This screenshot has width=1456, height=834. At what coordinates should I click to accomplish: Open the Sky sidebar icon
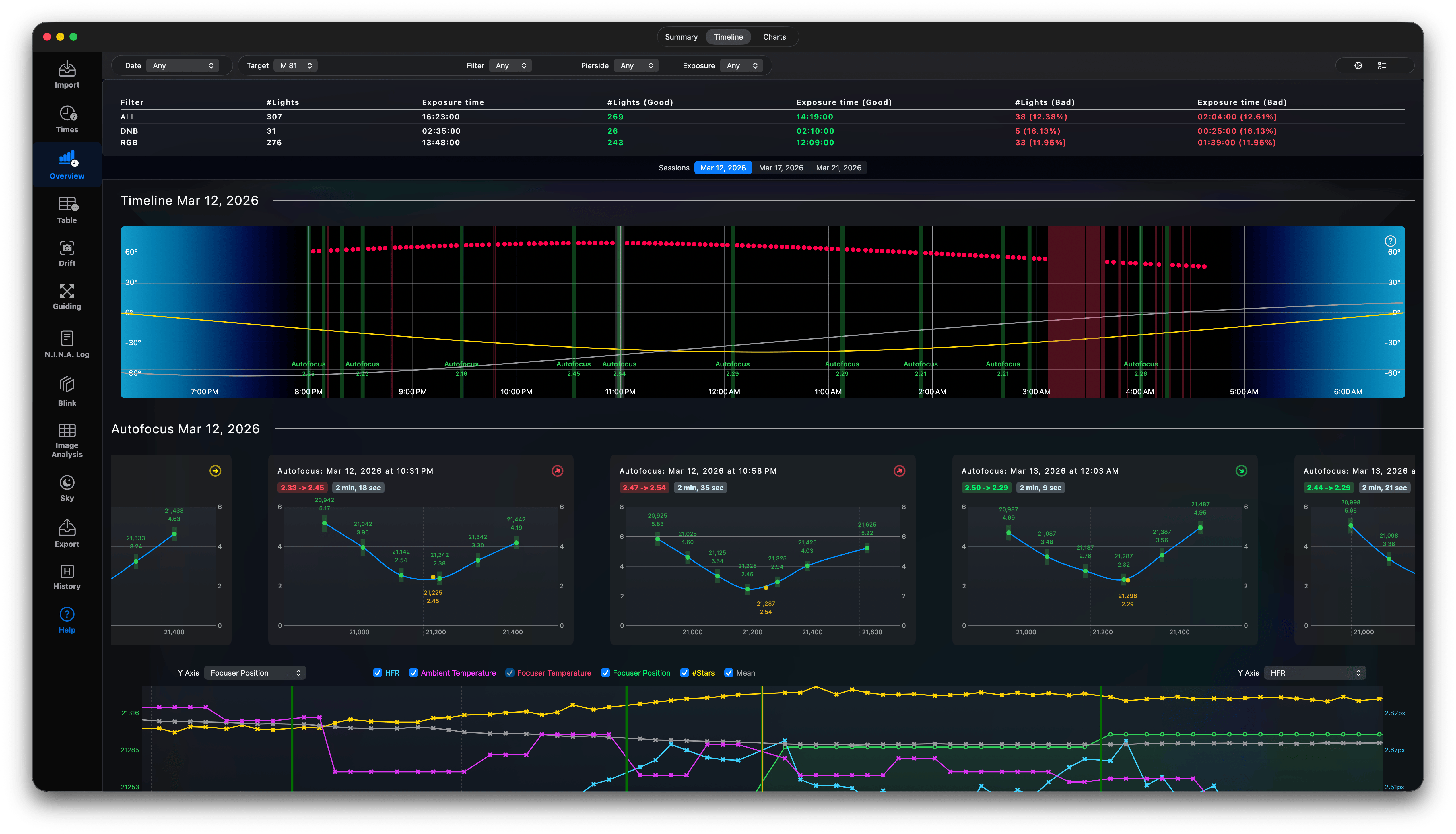(x=67, y=482)
